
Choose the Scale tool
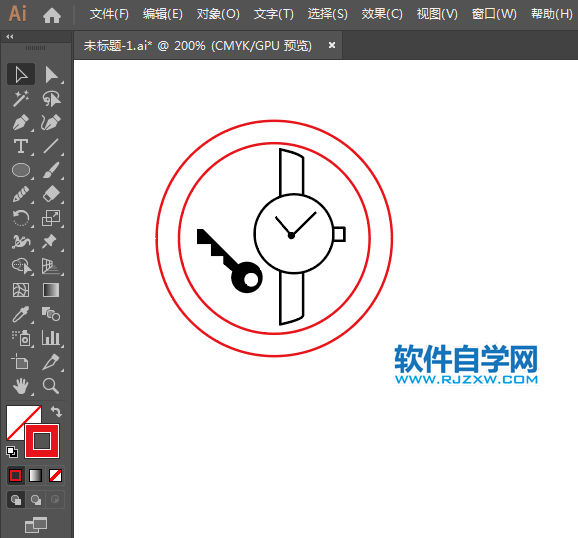tap(51, 218)
